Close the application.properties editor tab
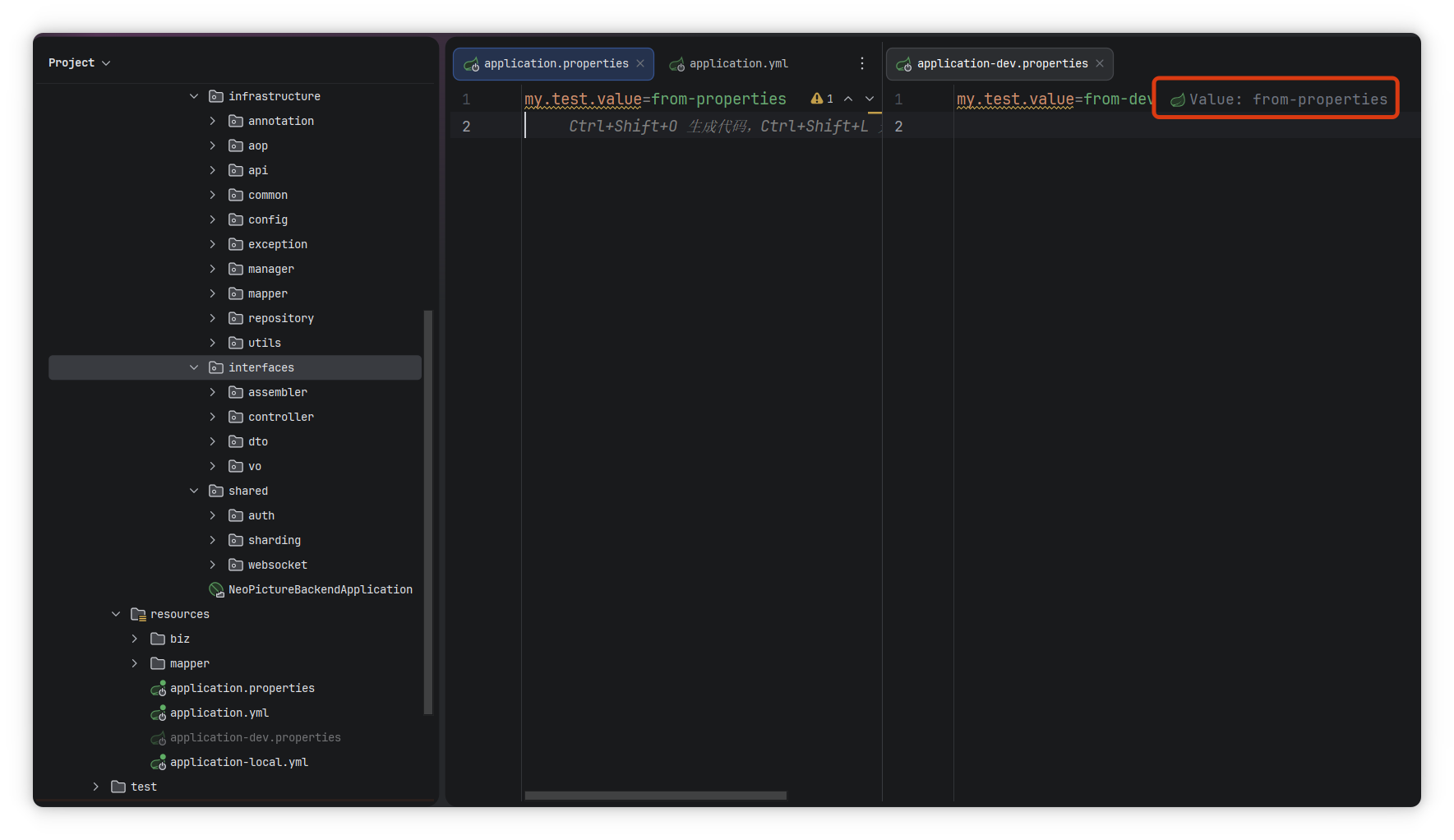The height and width of the screenshot is (840, 1454). tap(640, 63)
